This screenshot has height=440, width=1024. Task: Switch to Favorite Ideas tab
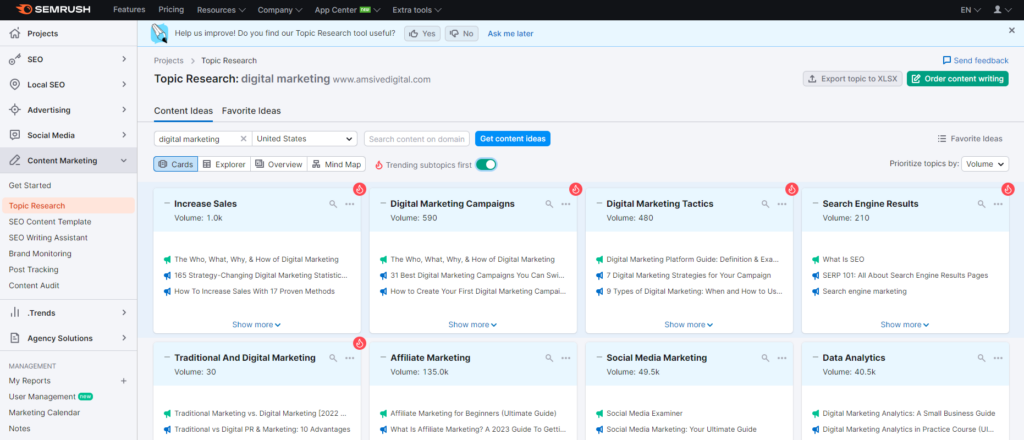[x=251, y=110]
